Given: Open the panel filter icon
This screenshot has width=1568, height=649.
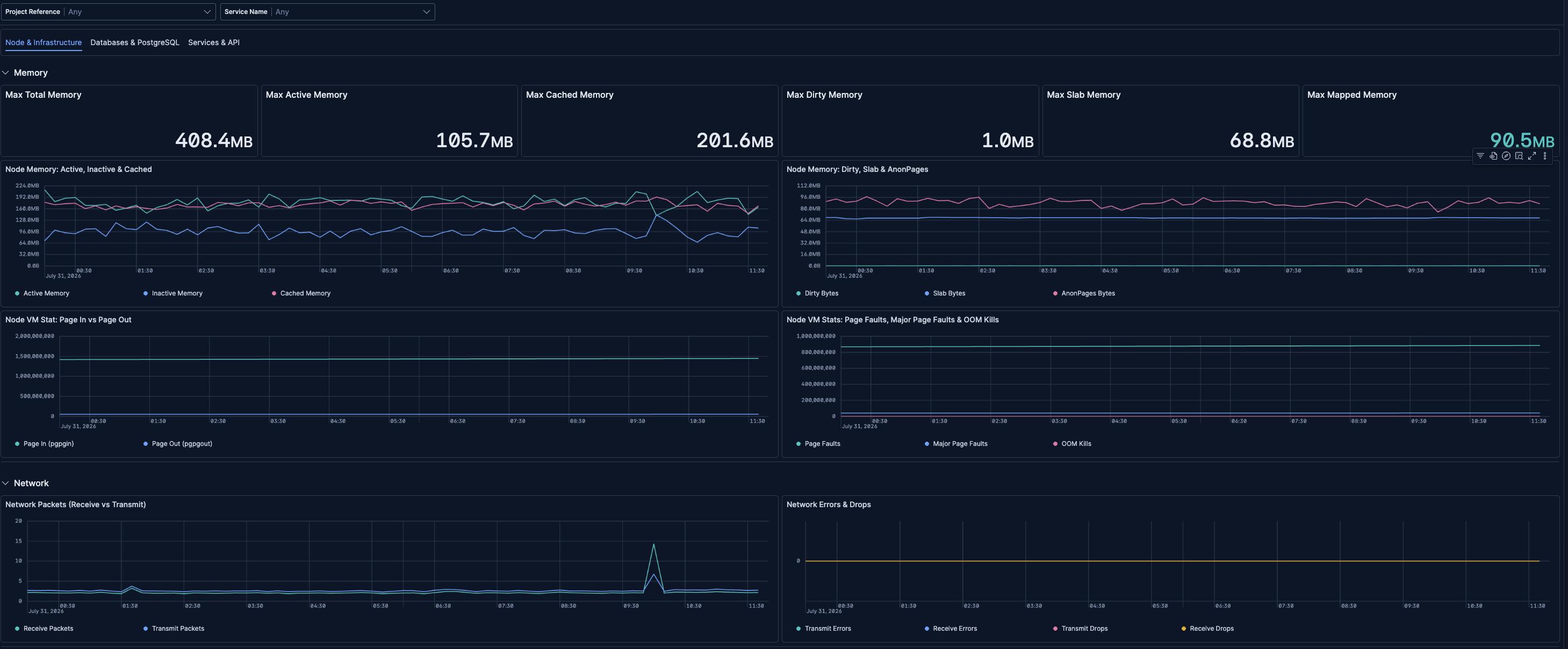Looking at the screenshot, I should [x=1480, y=156].
